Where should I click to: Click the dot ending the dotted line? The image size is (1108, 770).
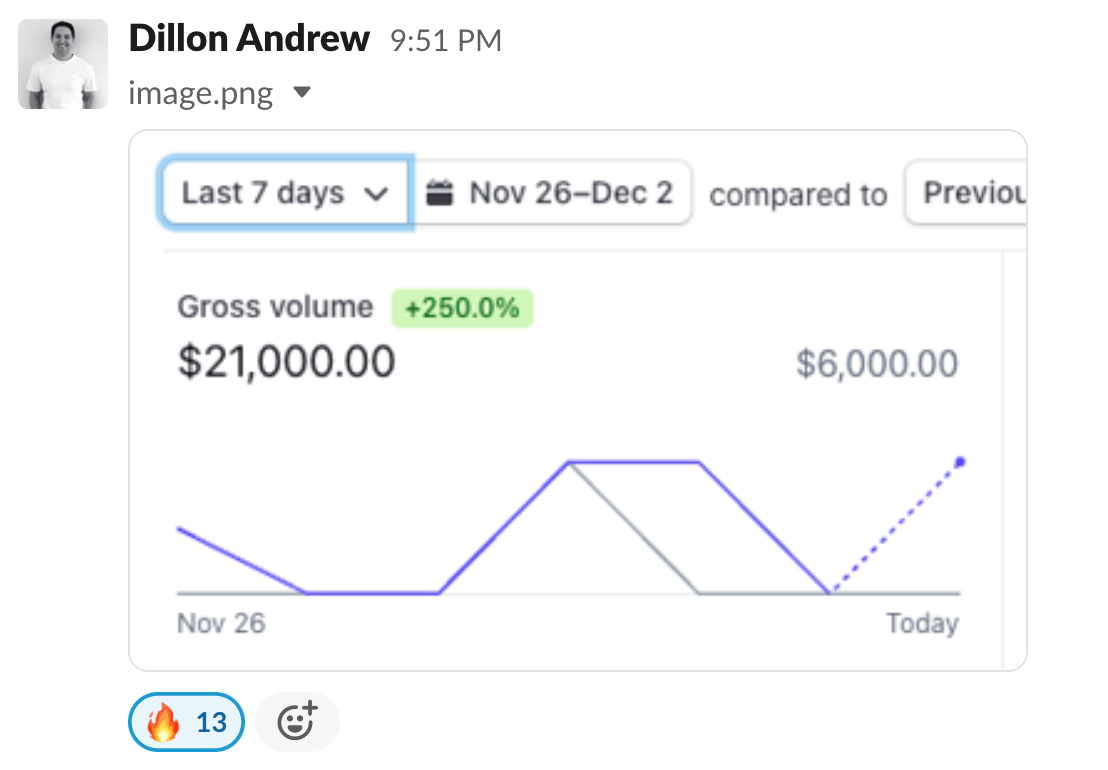(x=960, y=462)
